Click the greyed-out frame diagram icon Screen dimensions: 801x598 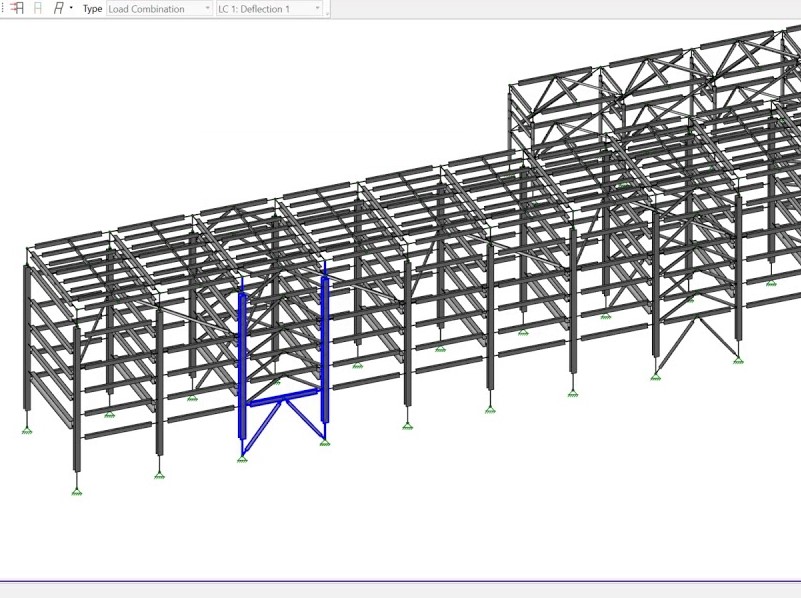pyautogui.click(x=38, y=8)
